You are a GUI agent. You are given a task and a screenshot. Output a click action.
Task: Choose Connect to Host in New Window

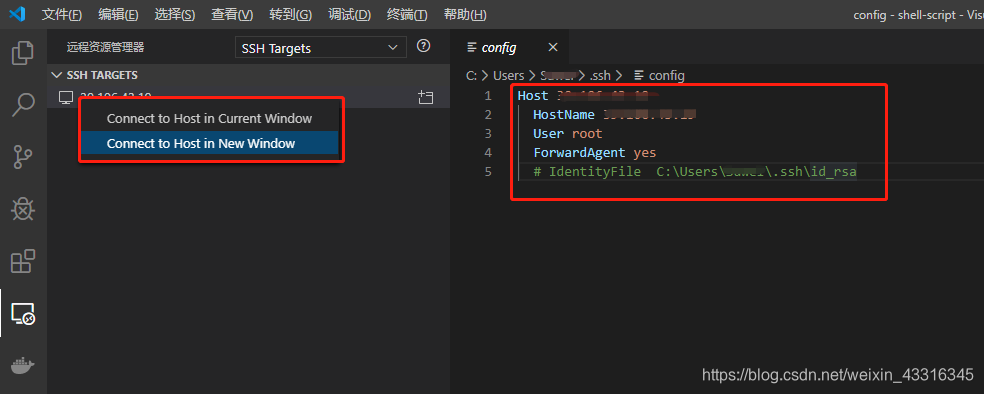click(210, 143)
